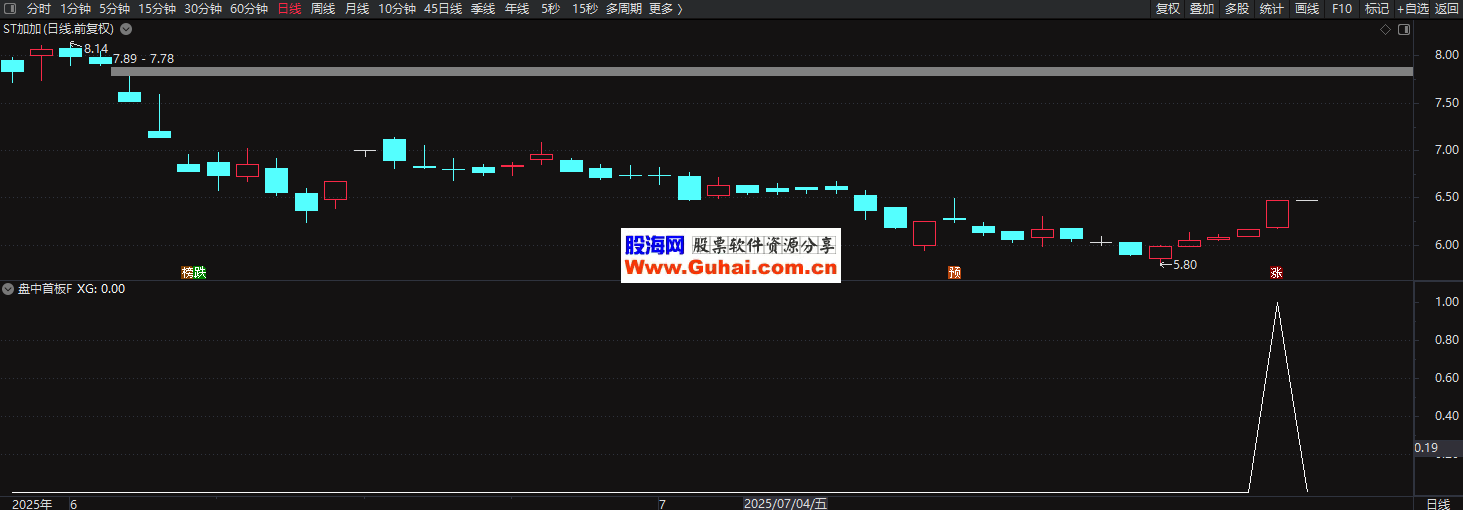
Task: Switch to 月线 period
Action: click(357, 8)
